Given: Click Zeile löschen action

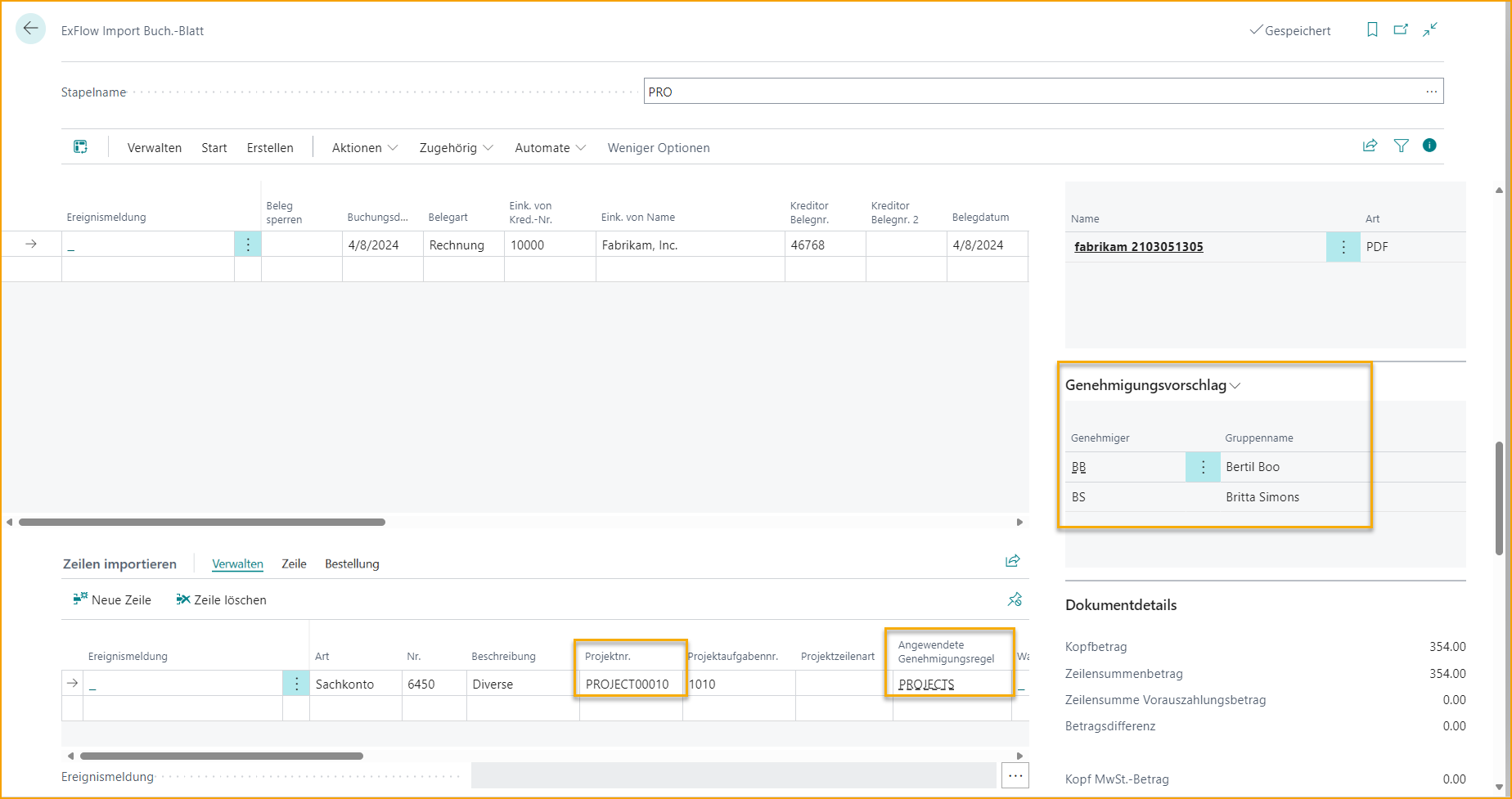Looking at the screenshot, I should click(x=221, y=599).
